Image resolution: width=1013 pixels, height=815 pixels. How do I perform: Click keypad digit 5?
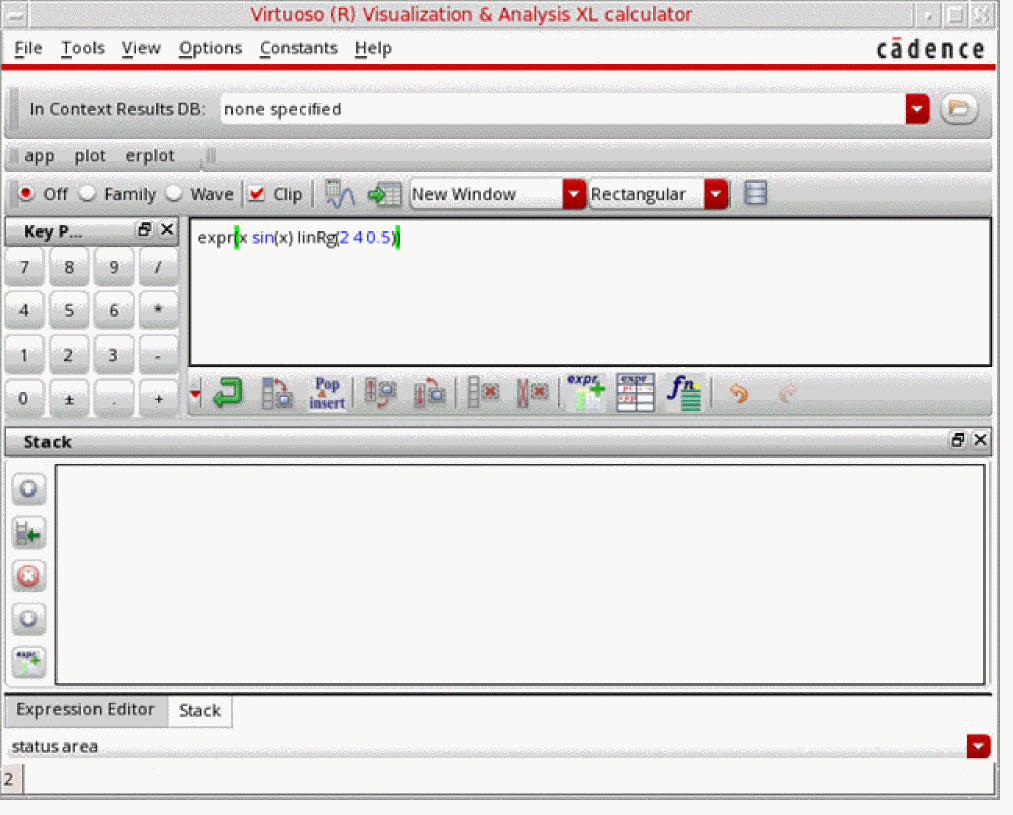(68, 310)
